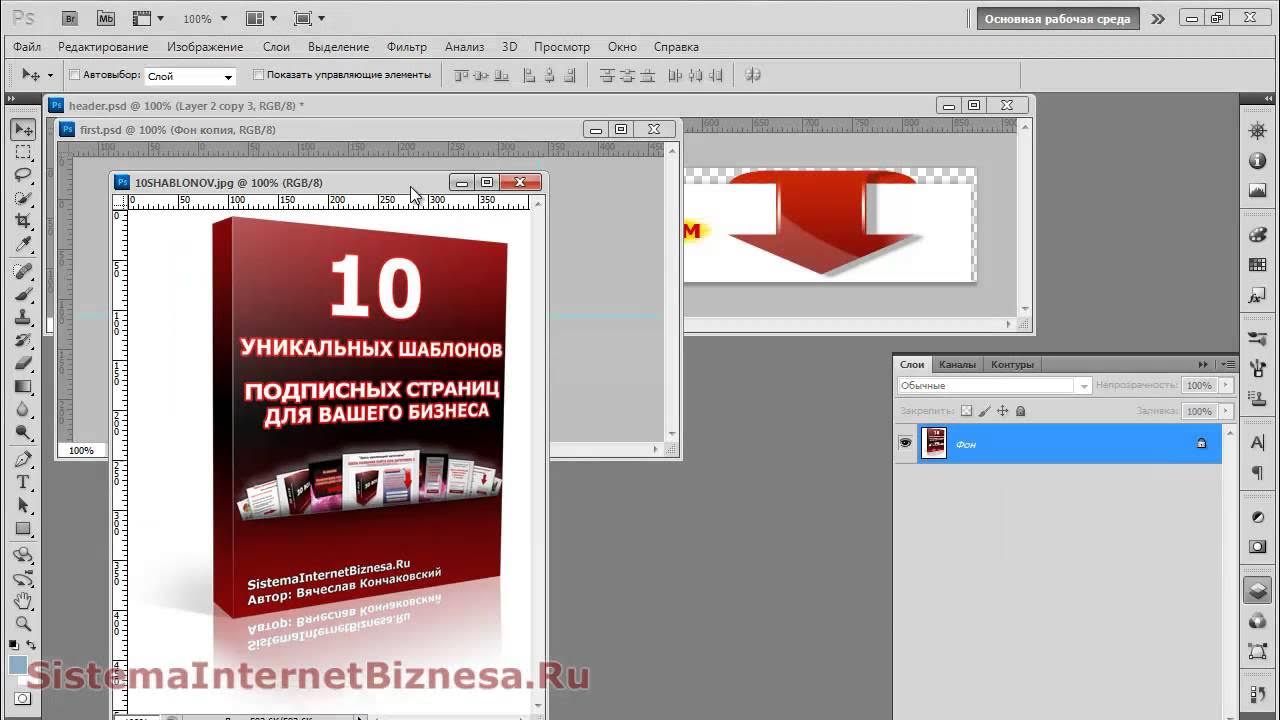1280x720 pixels.
Task: Click the foreground color swatch
Action: click(x=17, y=664)
